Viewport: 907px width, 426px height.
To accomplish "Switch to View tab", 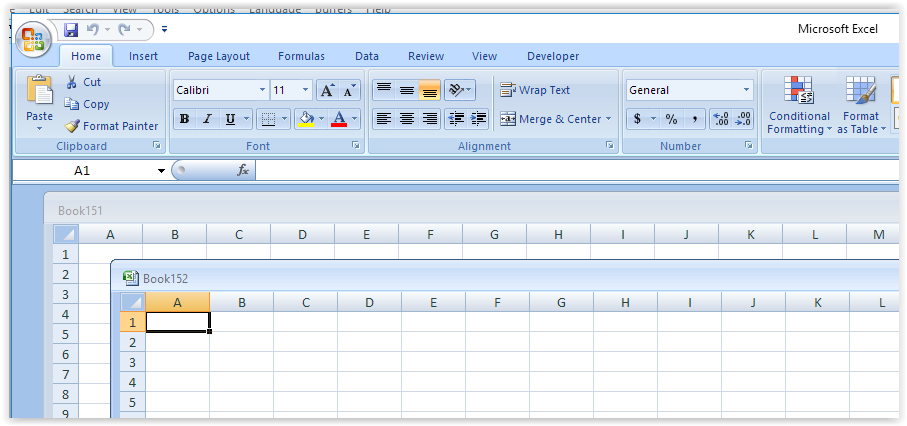I will (484, 56).
